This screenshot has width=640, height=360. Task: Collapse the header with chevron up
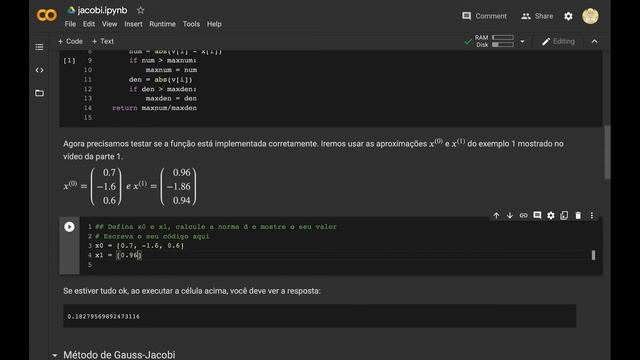click(x=594, y=41)
